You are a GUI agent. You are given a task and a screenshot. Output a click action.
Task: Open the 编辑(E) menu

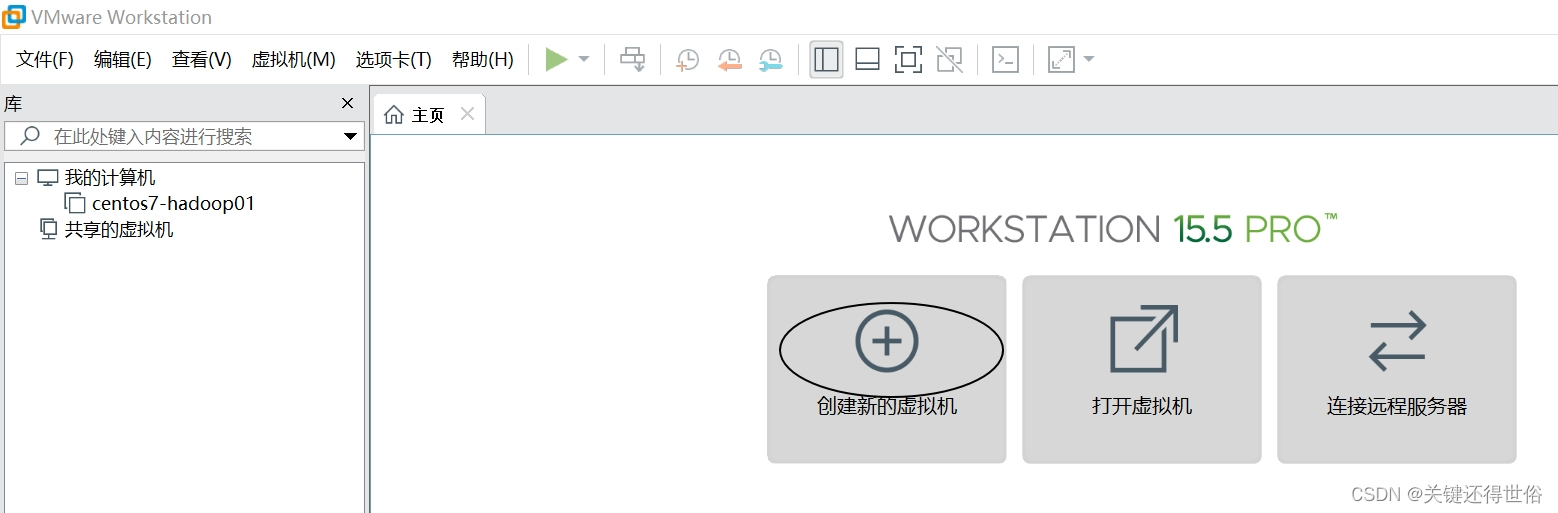tap(122, 60)
